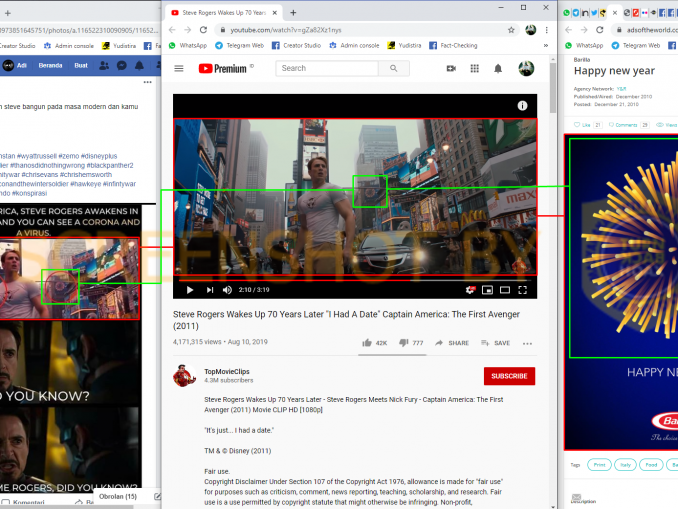Open YouTube notifications bell

(x=498, y=68)
